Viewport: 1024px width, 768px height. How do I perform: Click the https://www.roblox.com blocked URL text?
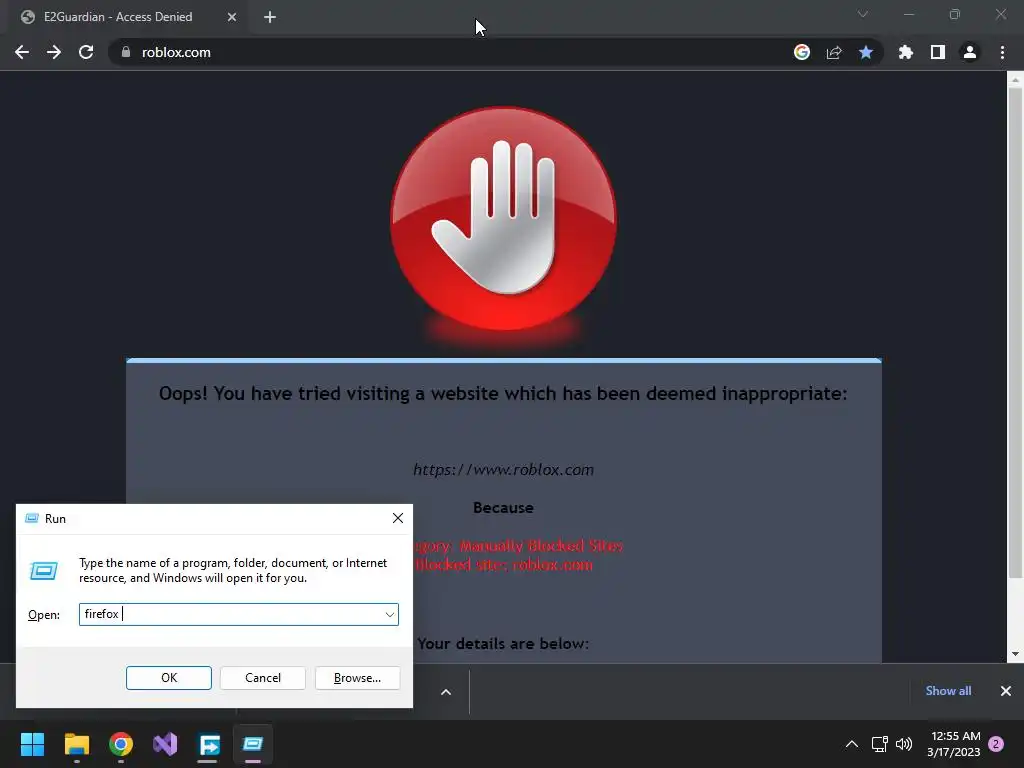coord(504,470)
